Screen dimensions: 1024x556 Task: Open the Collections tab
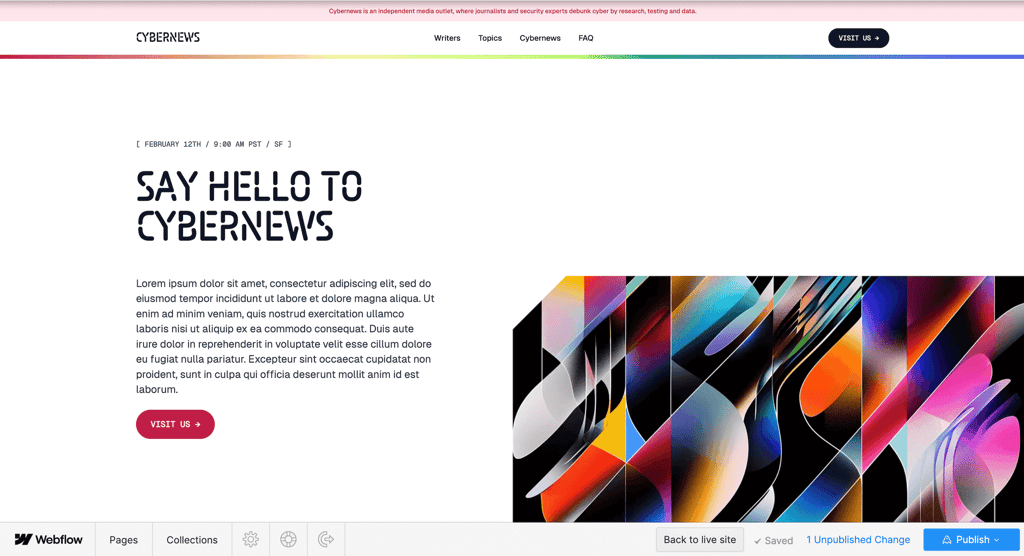pos(192,540)
